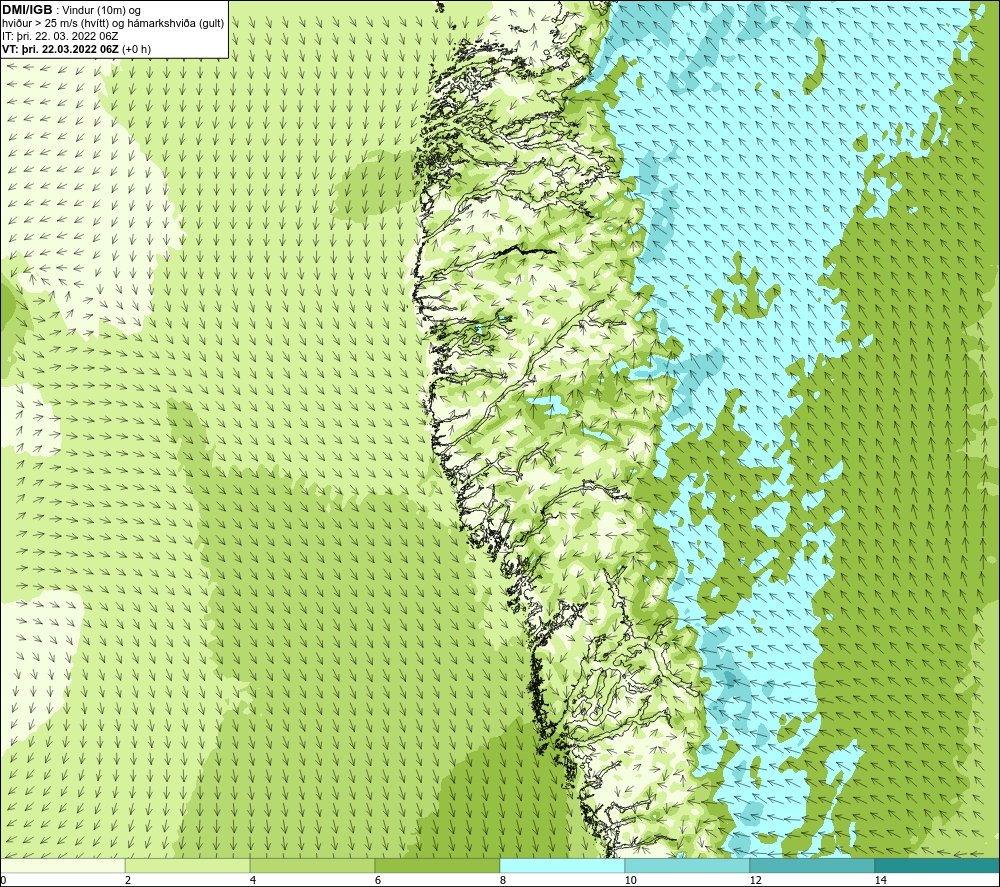Click the "14" scale label

click(880, 880)
